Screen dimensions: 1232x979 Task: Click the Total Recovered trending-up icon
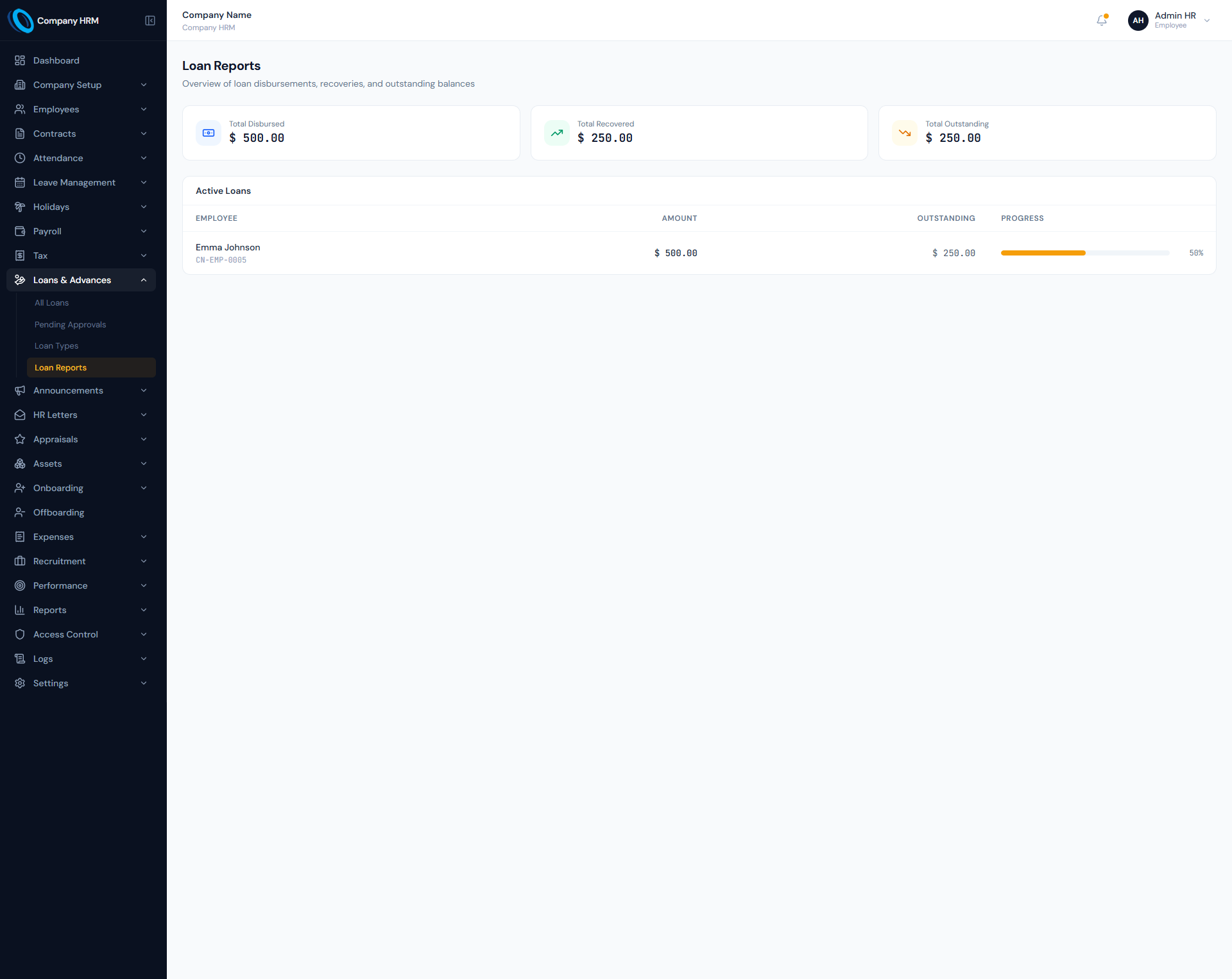point(557,133)
